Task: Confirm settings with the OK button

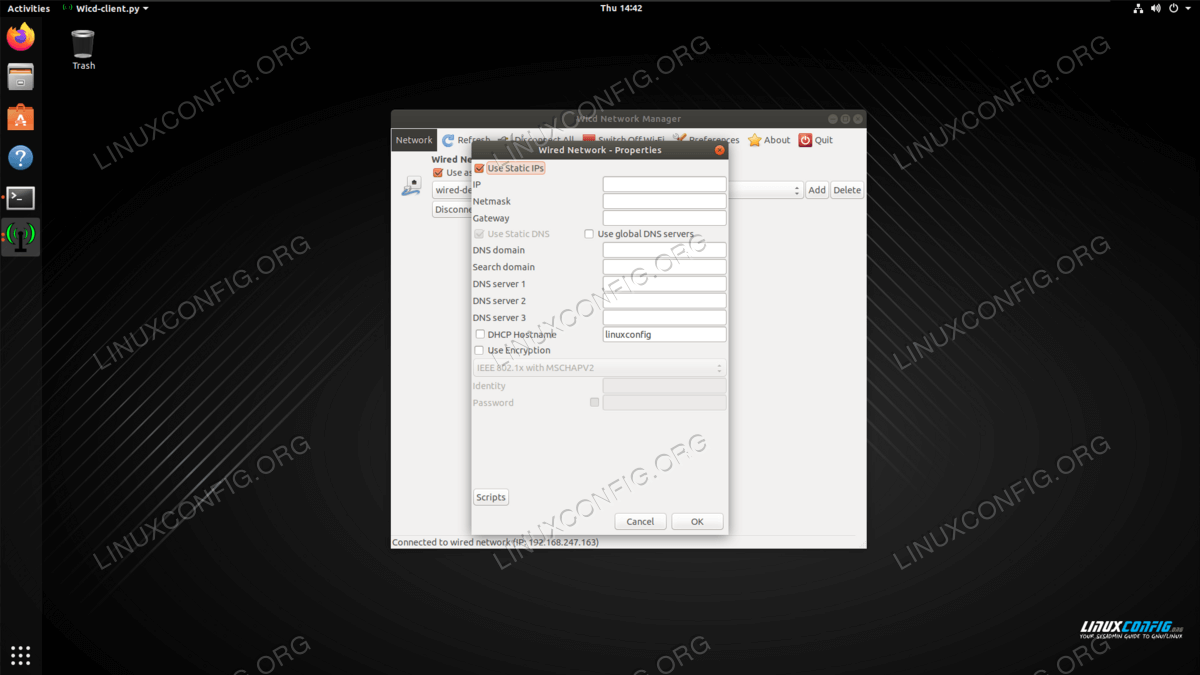Action: tap(697, 521)
